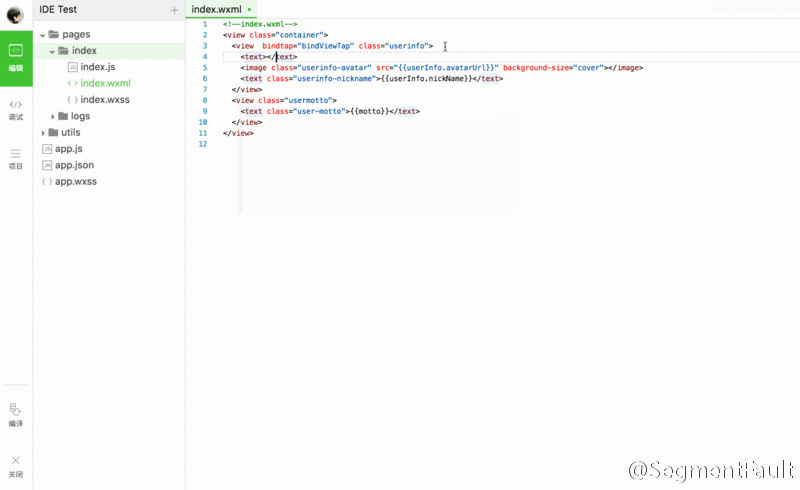Click the {{motto}} expression on line 9

(x=369, y=111)
